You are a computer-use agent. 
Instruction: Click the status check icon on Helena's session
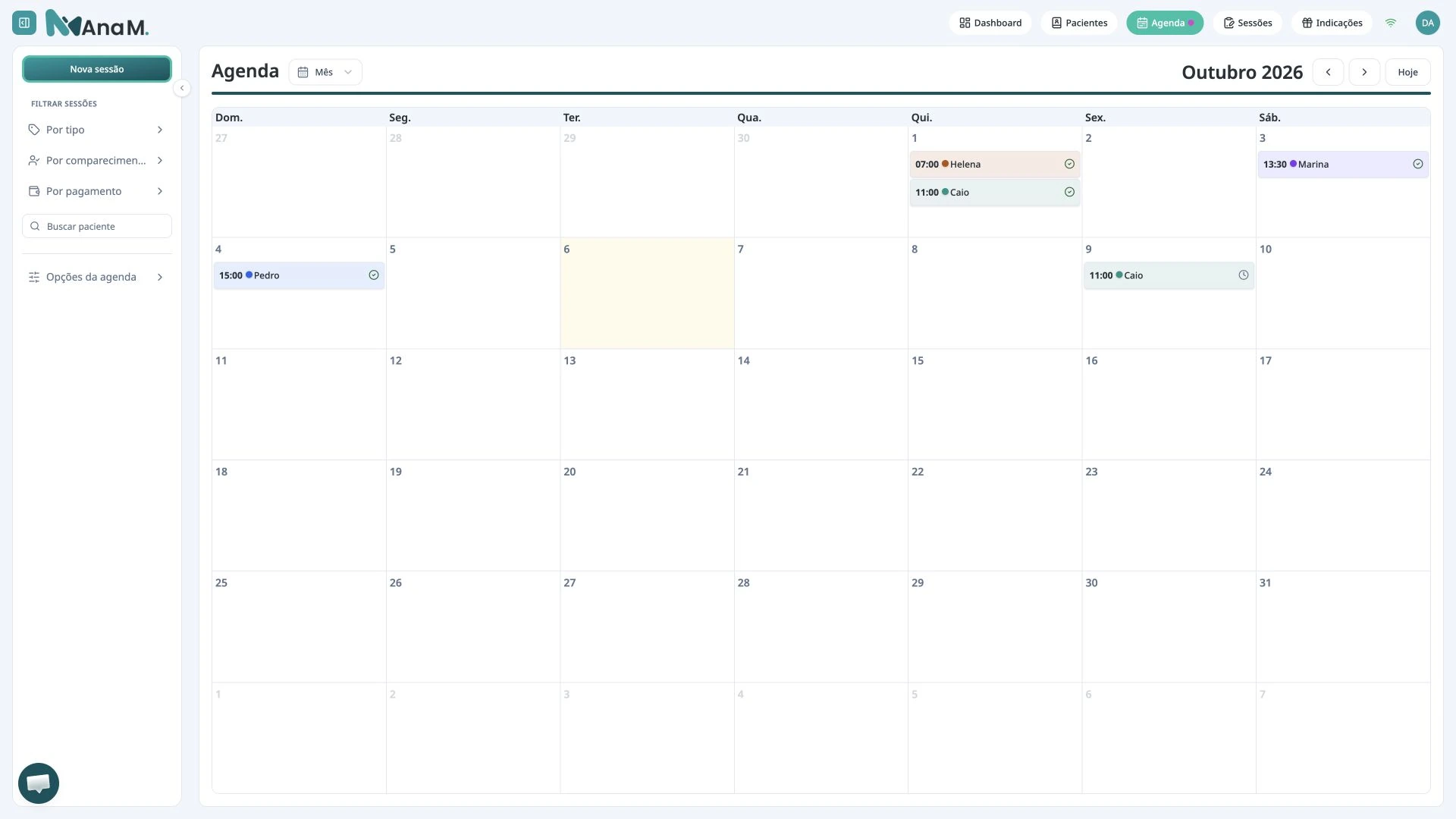[1069, 165]
